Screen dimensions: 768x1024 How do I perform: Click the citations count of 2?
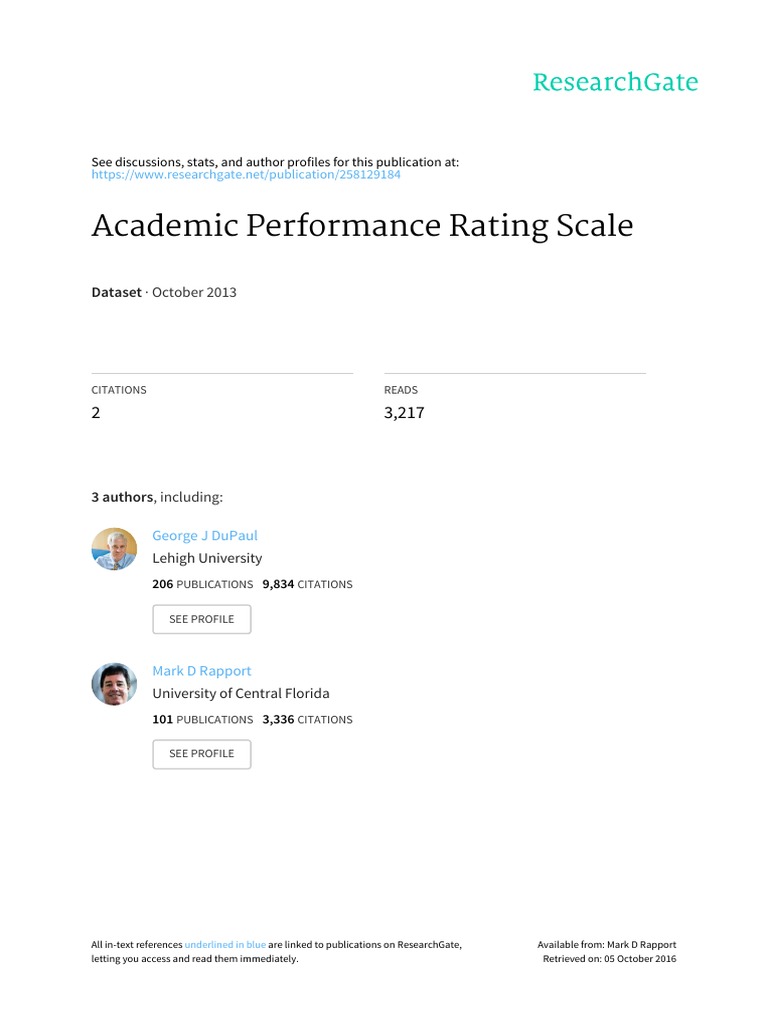click(x=96, y=412)
